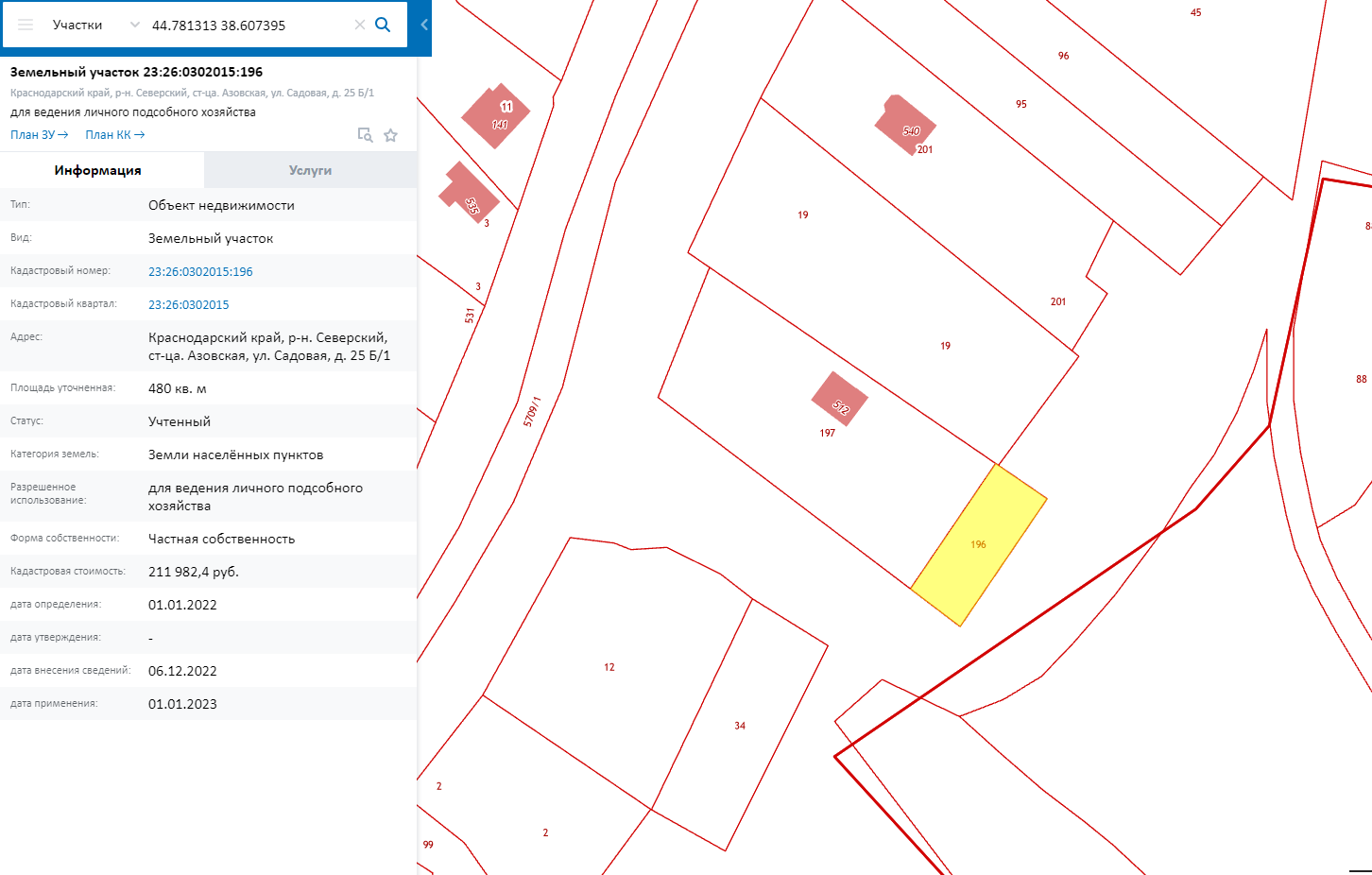Click the coordinates search input
1372x875 pixels.
click(x=248, y=26)
